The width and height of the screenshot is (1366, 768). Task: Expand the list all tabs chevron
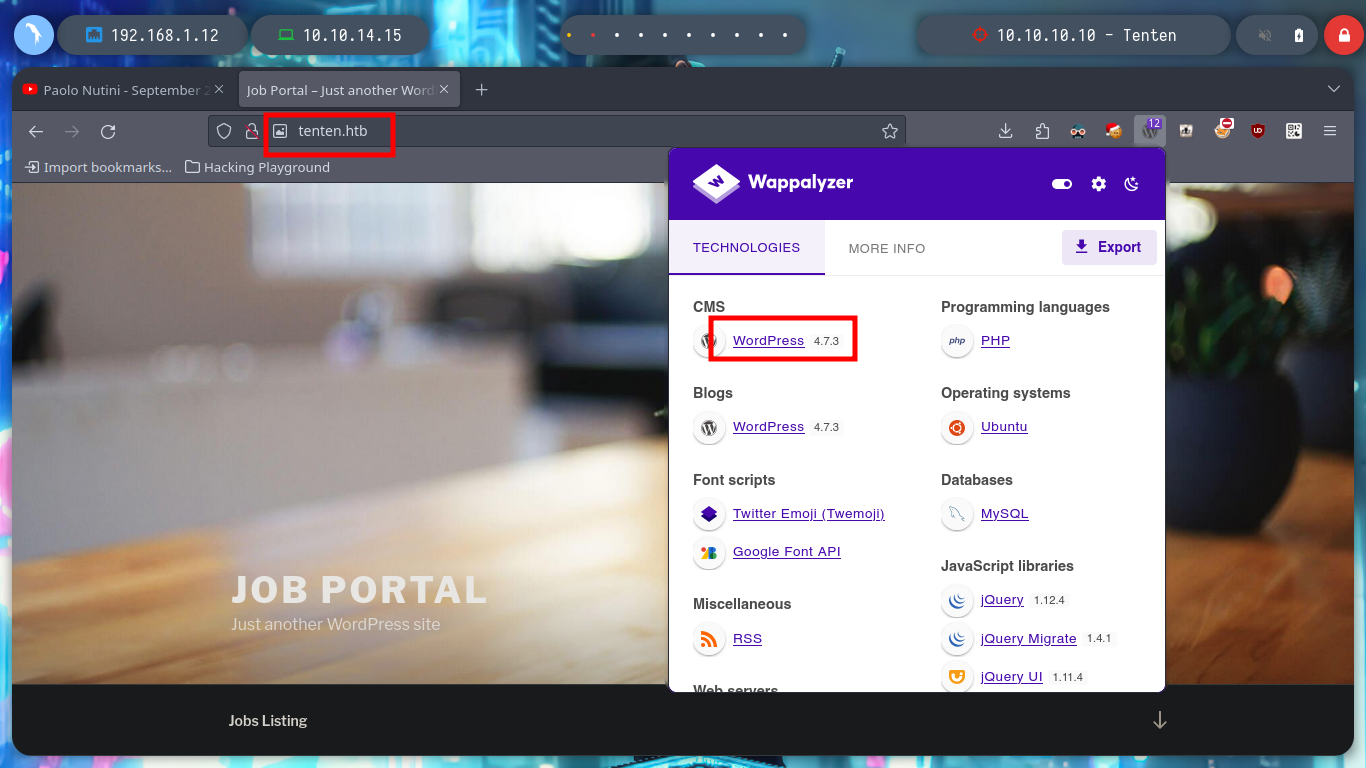(1333, 89)
